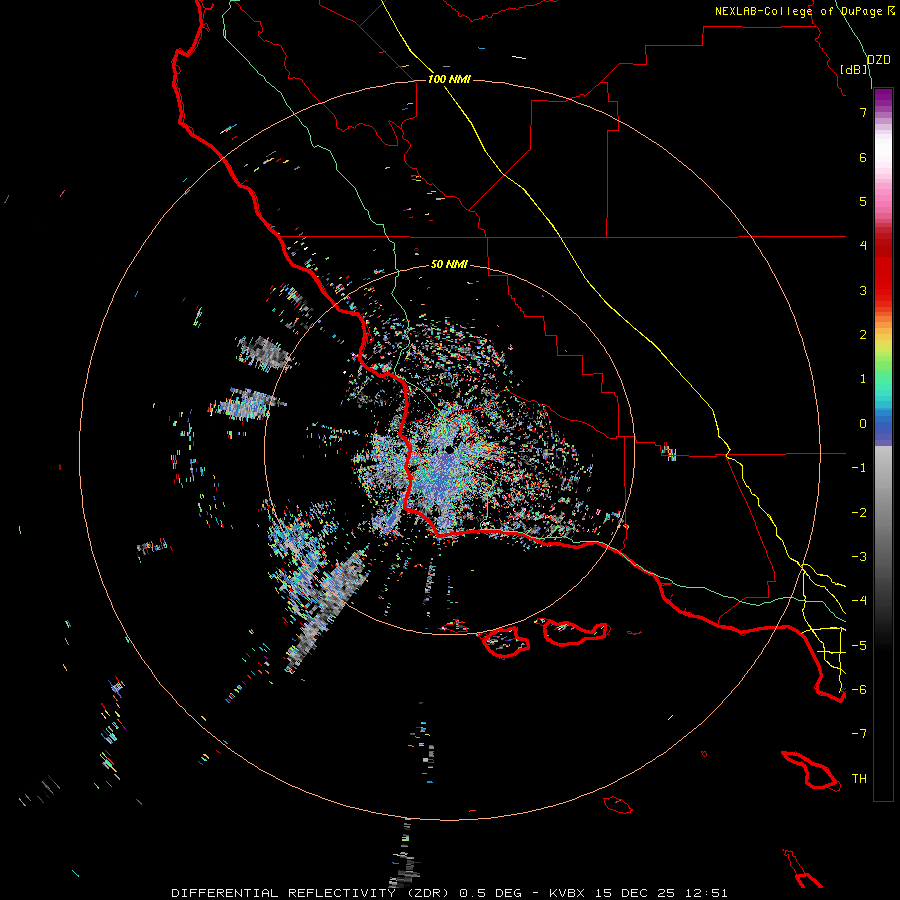Click the "3" value on the color scale
Image resolution: width=900 pixels, height=900 pixels.
[863, 290]
